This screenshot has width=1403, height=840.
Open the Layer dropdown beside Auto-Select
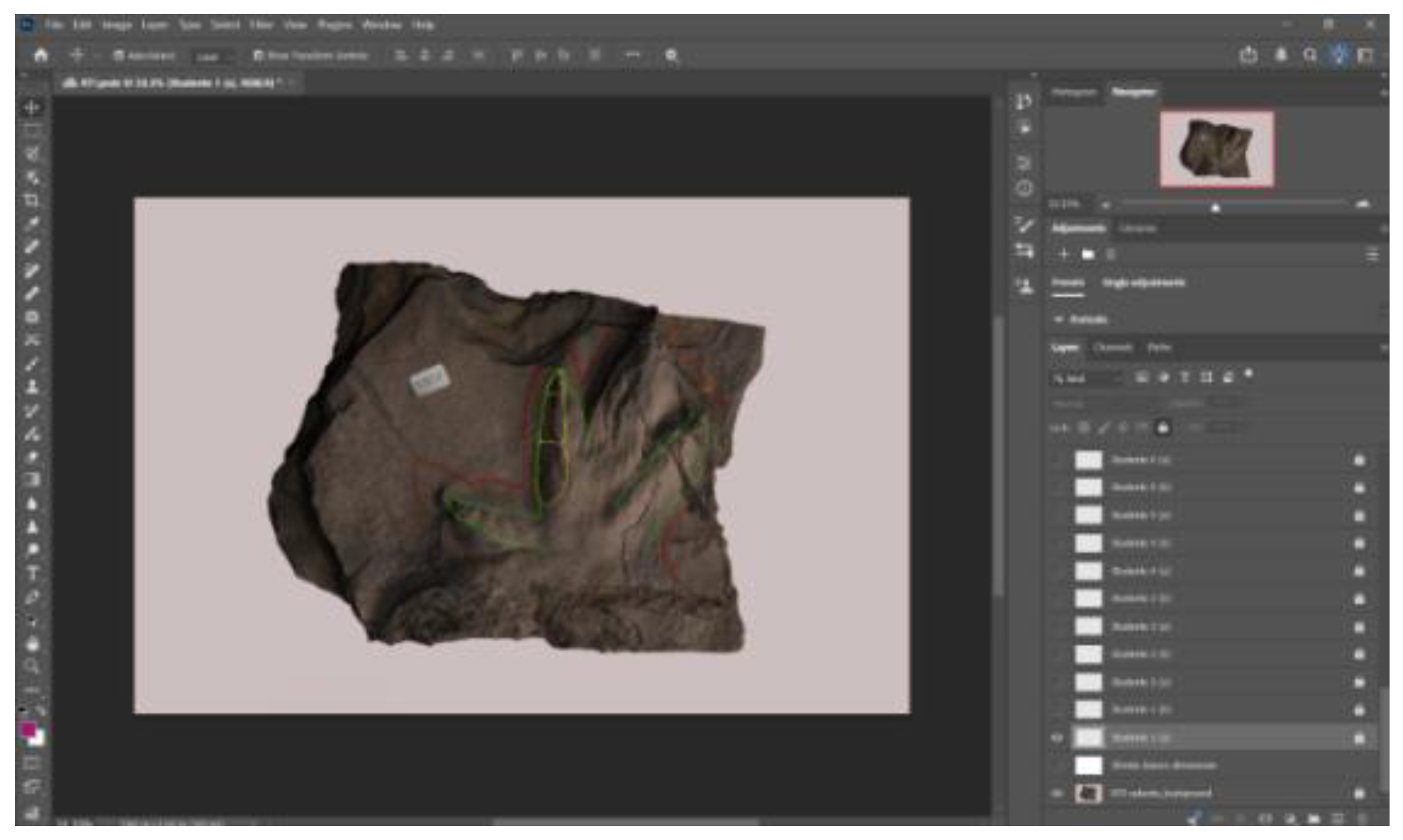click(212, 56)
